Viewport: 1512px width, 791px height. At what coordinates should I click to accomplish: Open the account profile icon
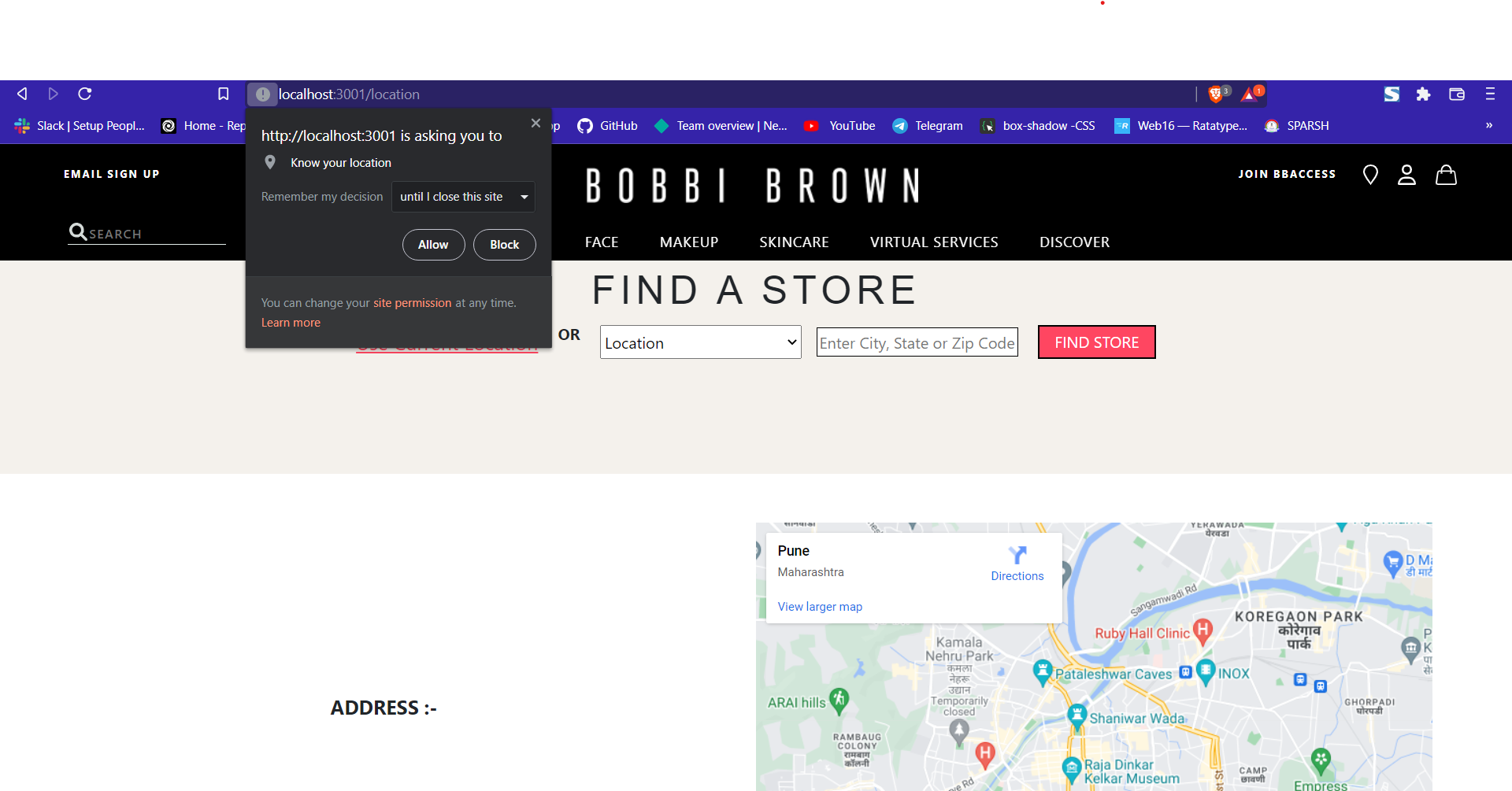point(1406,175)
